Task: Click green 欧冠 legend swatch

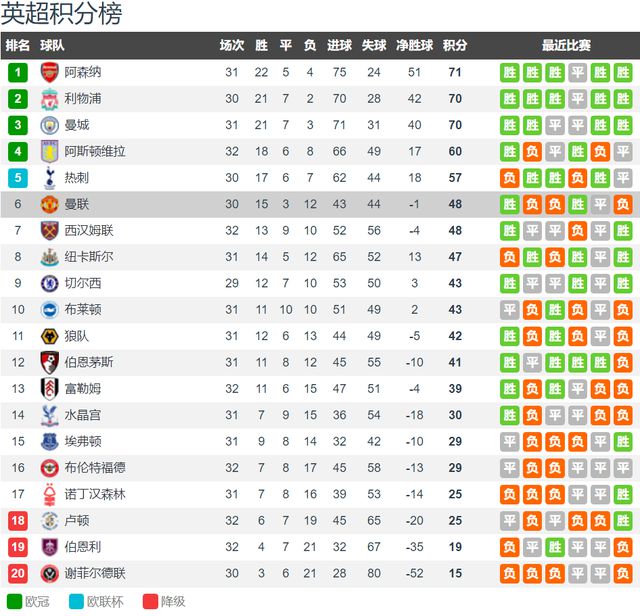Action: pyautogui.click(x=14, y=601)
